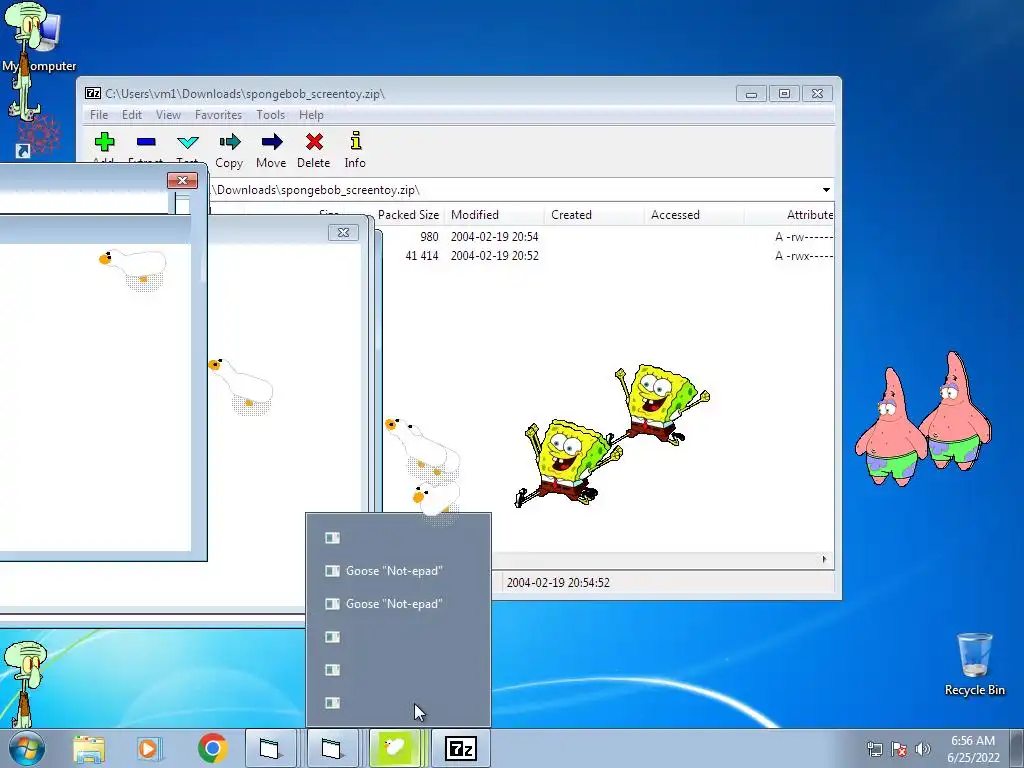Click the red shortcut icon on desktop
This screenshot has height=768, width=1024.
click(x=39, y=136)
